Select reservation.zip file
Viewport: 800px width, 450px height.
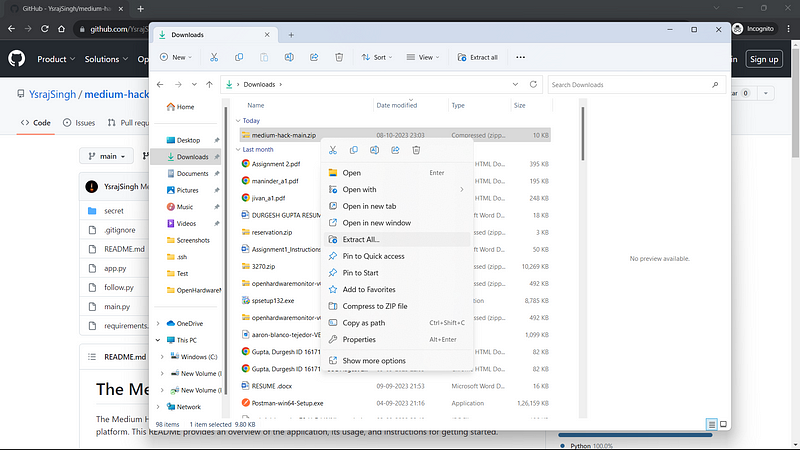click(x=272, y=232)
